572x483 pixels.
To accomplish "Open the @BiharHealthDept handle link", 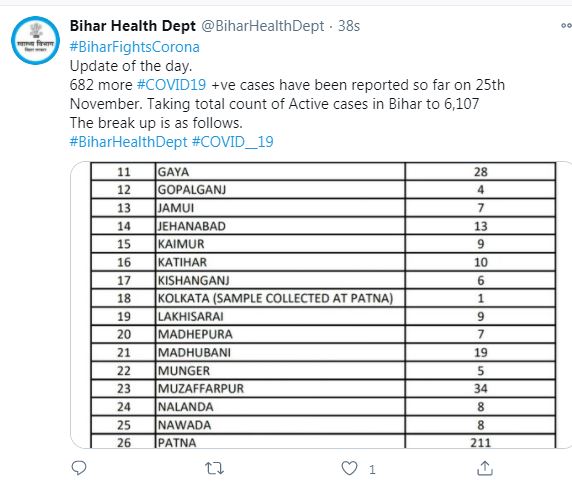I will (263, 26).
